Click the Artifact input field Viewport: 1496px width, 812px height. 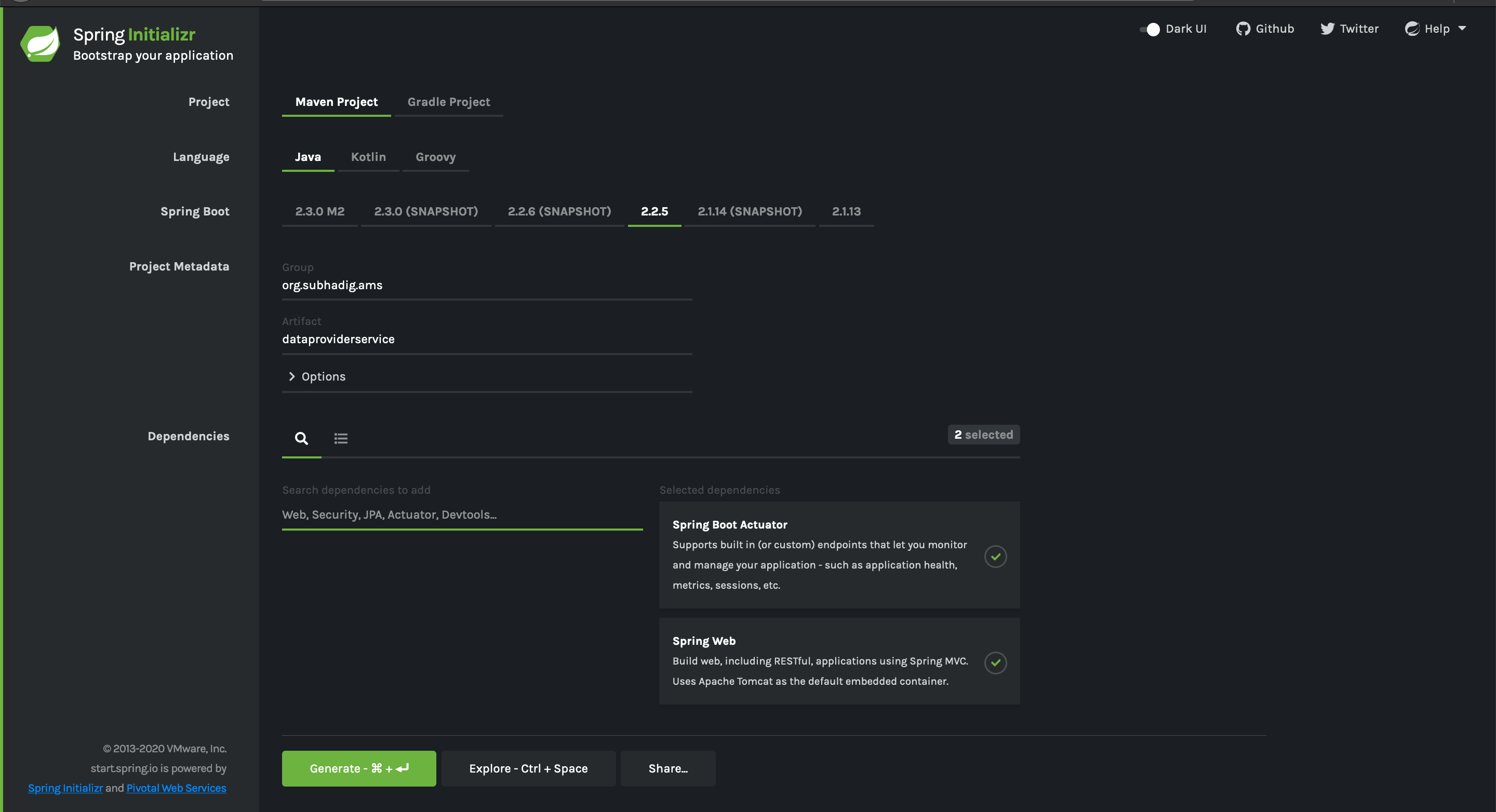[486, 339]
